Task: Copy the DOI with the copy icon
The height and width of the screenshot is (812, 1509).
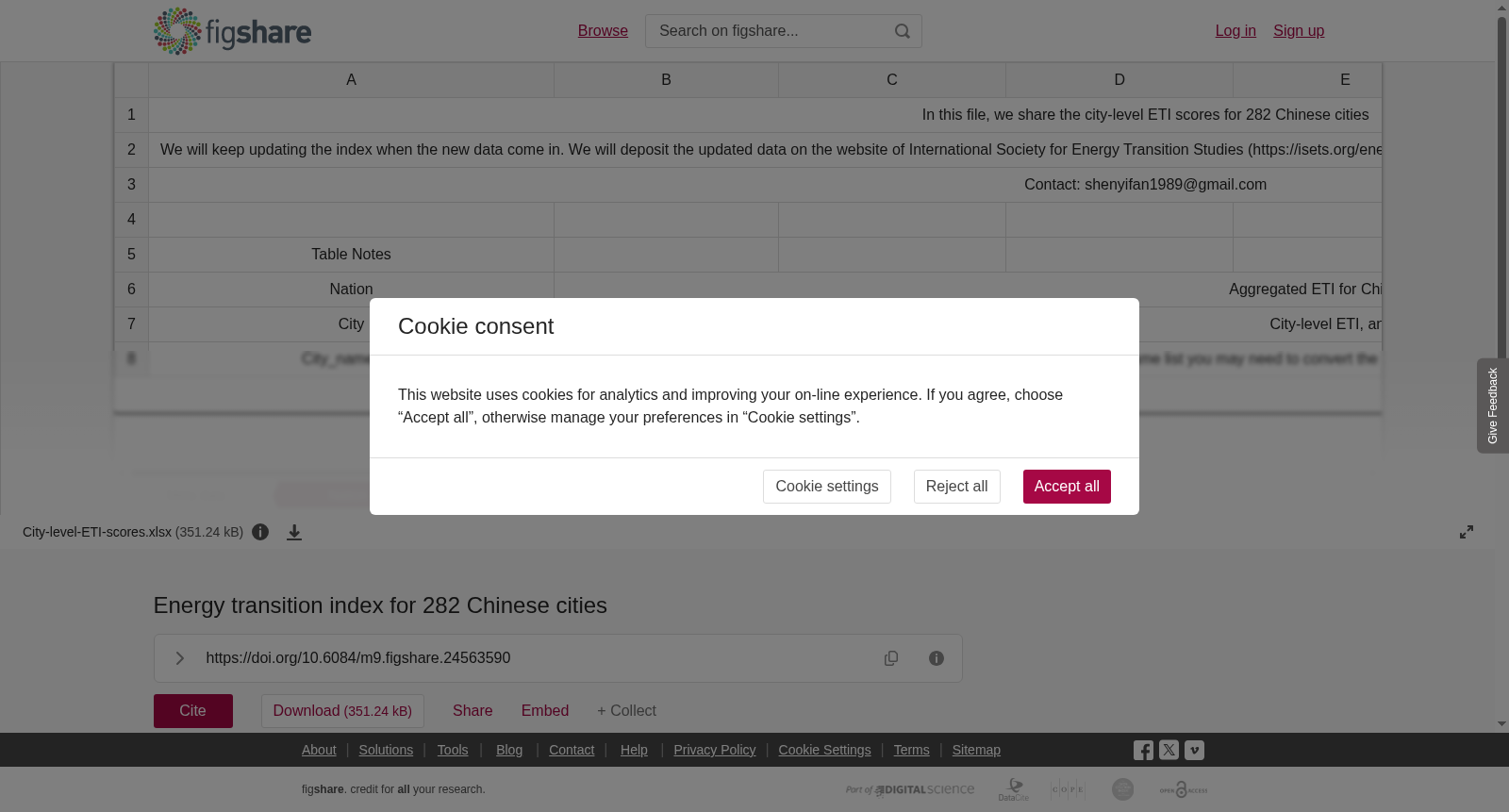Action: pos(891,658)
